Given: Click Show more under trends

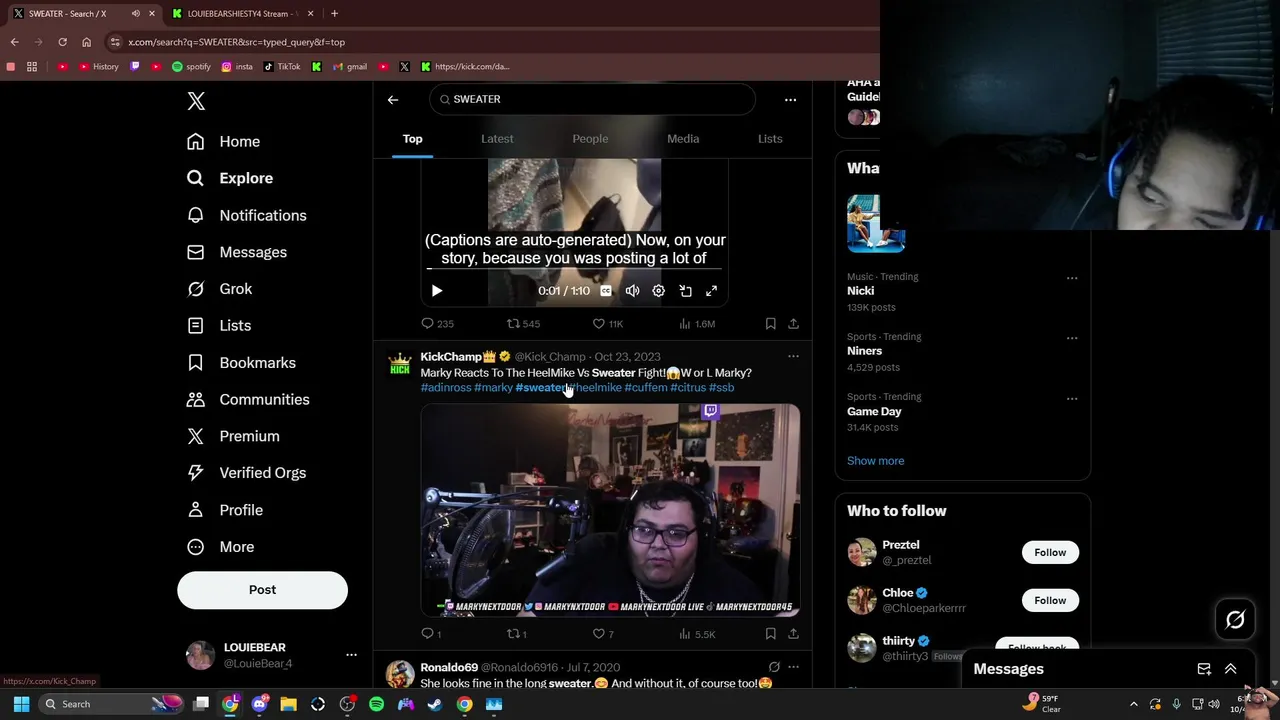Looking at the screenshot, I should pyautogui.click(x=875, y=461).
